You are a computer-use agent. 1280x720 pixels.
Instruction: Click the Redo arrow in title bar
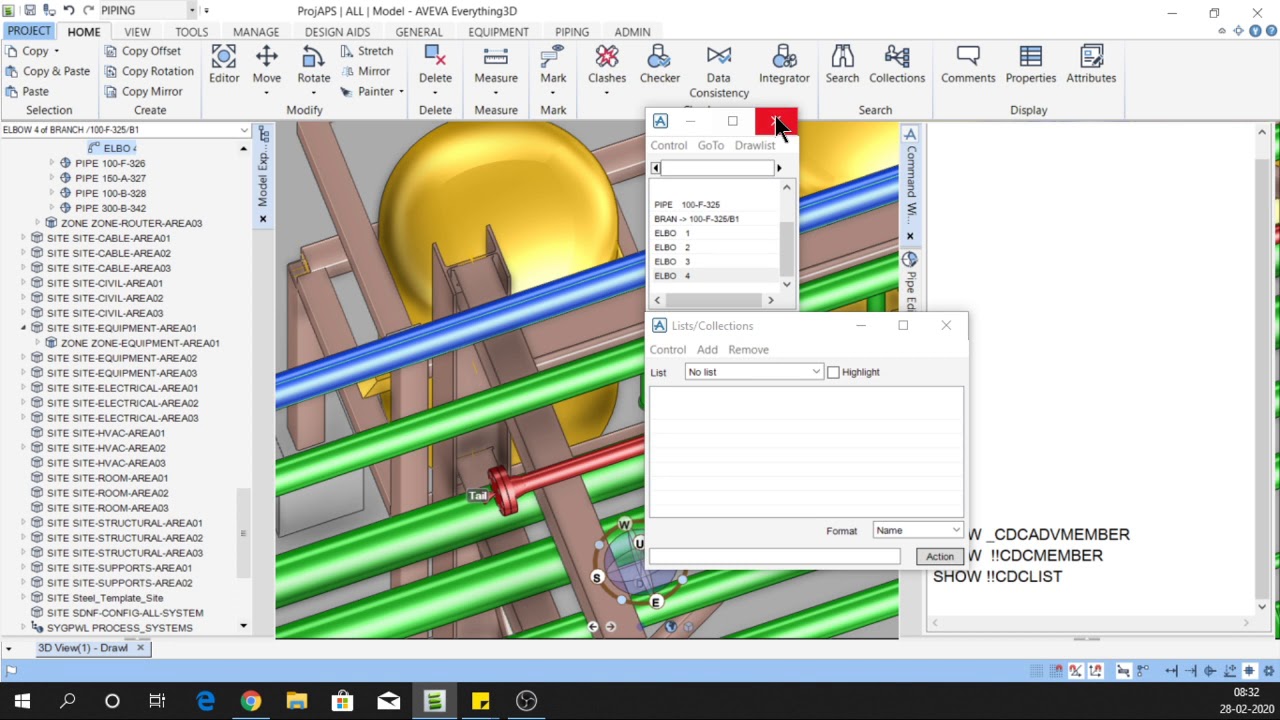click(88, 10)
